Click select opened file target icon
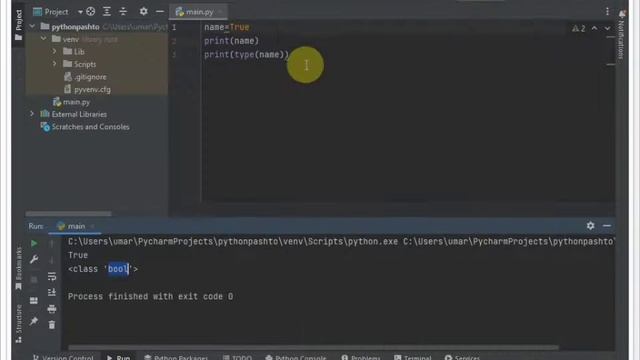The image size is (640, 360). 91,12
